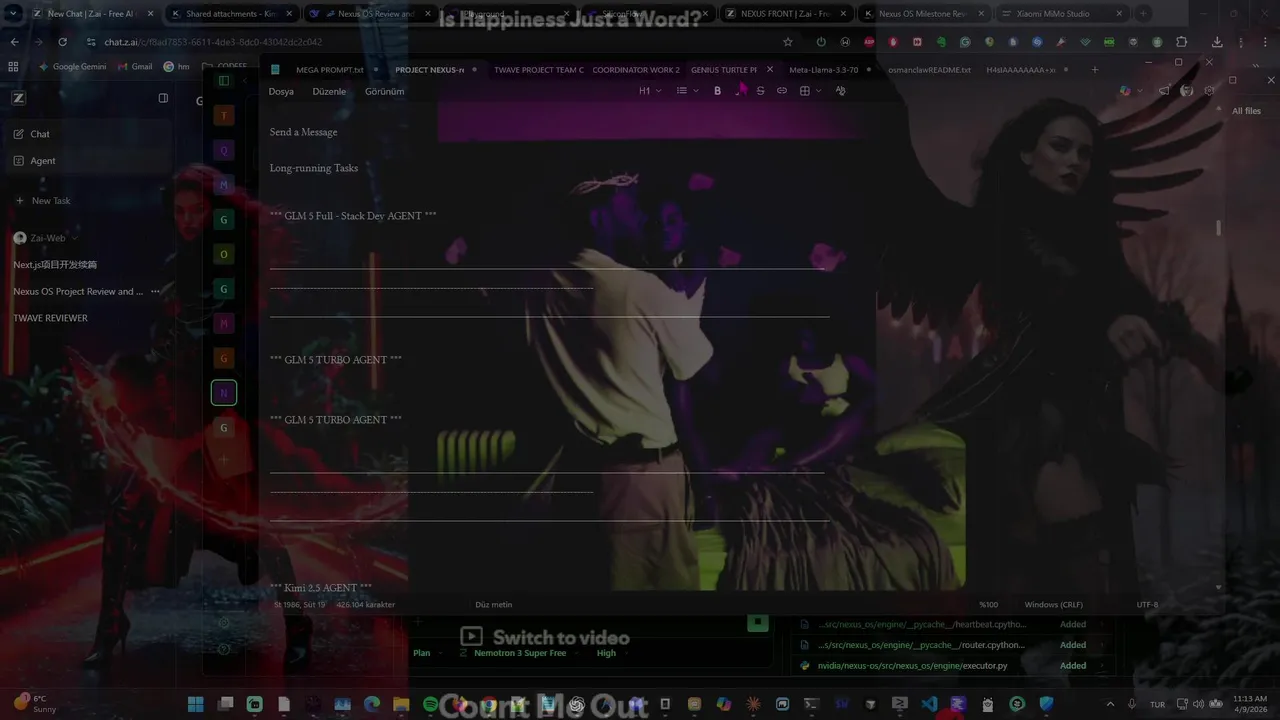Click Switch to video overlay button
Viewport: 1280px width, 720px height.
coord(545,637)
